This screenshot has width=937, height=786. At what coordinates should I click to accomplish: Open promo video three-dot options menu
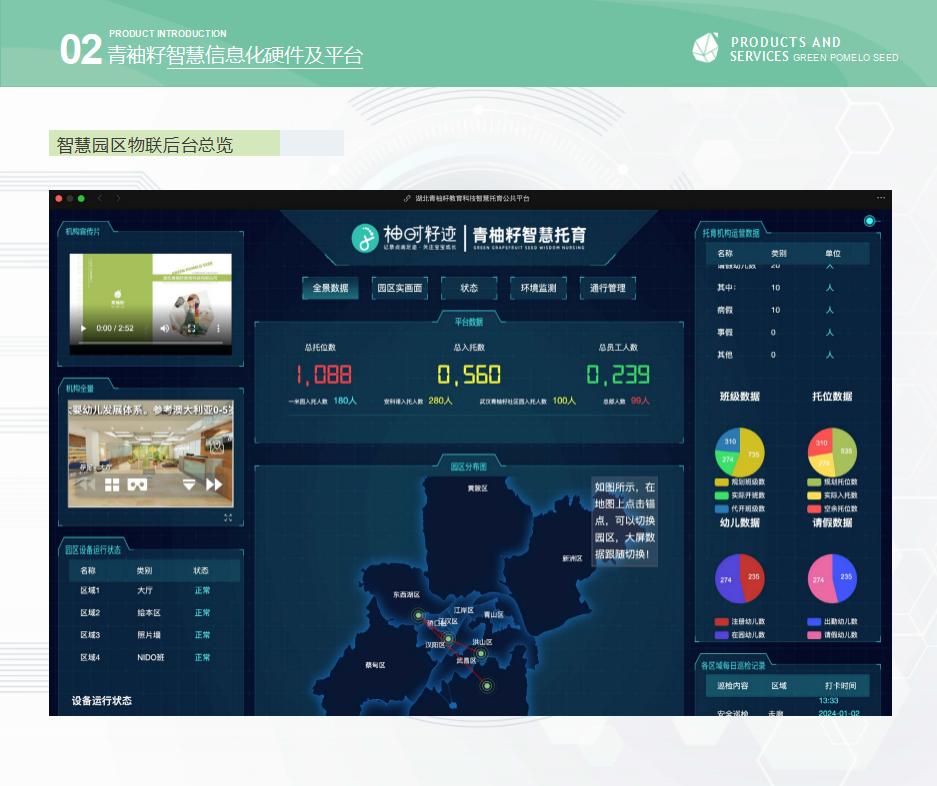(x=218, y=328)
